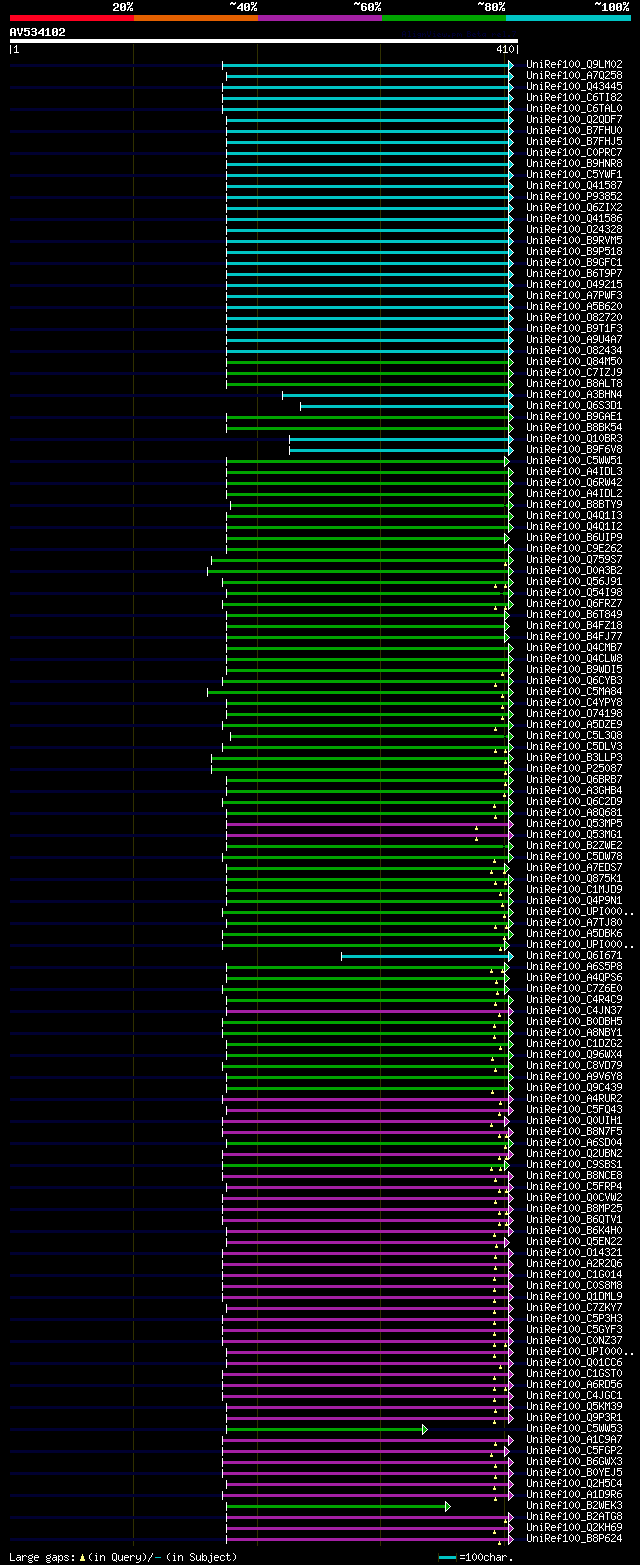Select the UniRef100_A4RUR2 entry
The image size is (640, 1565).
[x=574, y=1098]
